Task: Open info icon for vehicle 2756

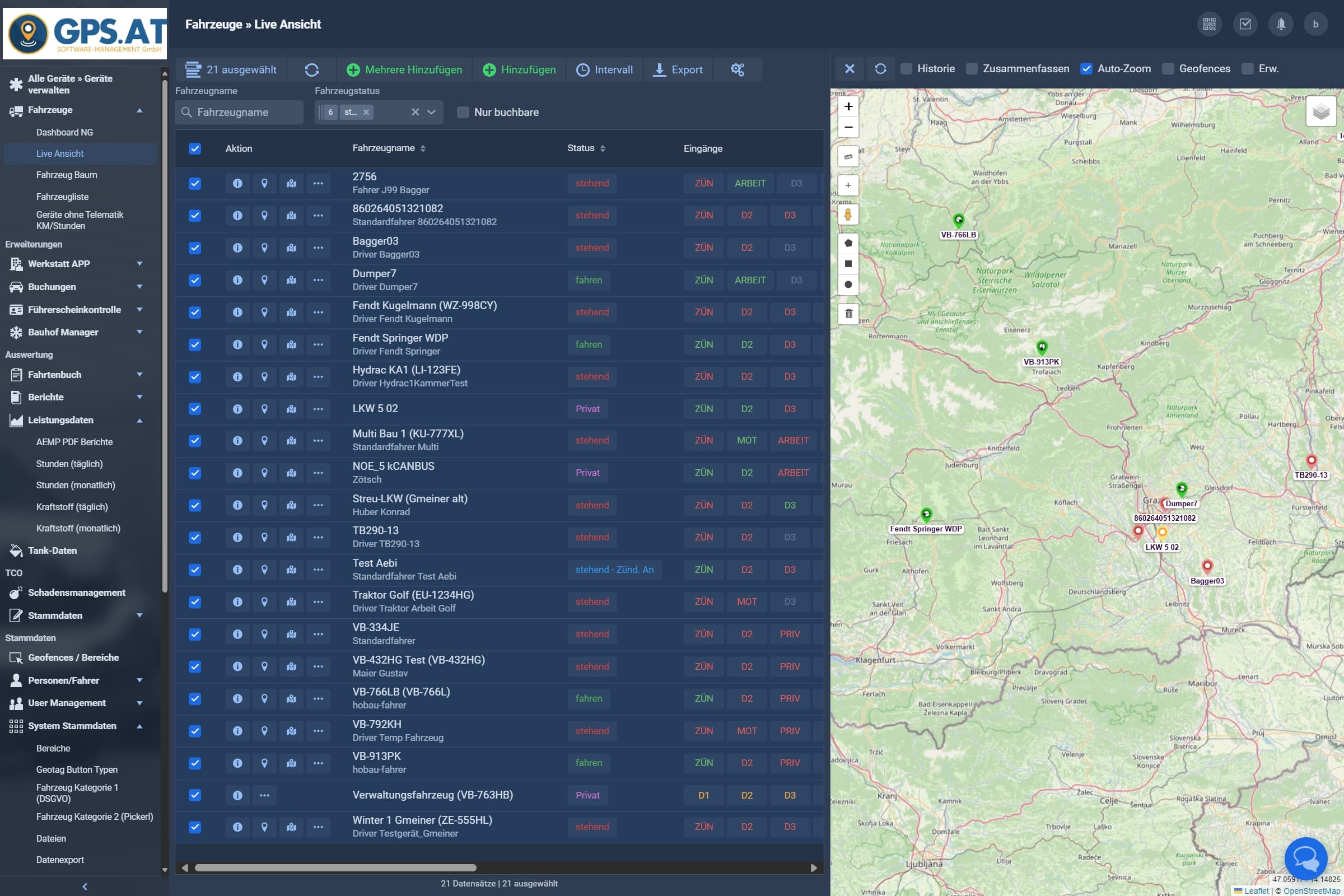Action: click(237, 184)
